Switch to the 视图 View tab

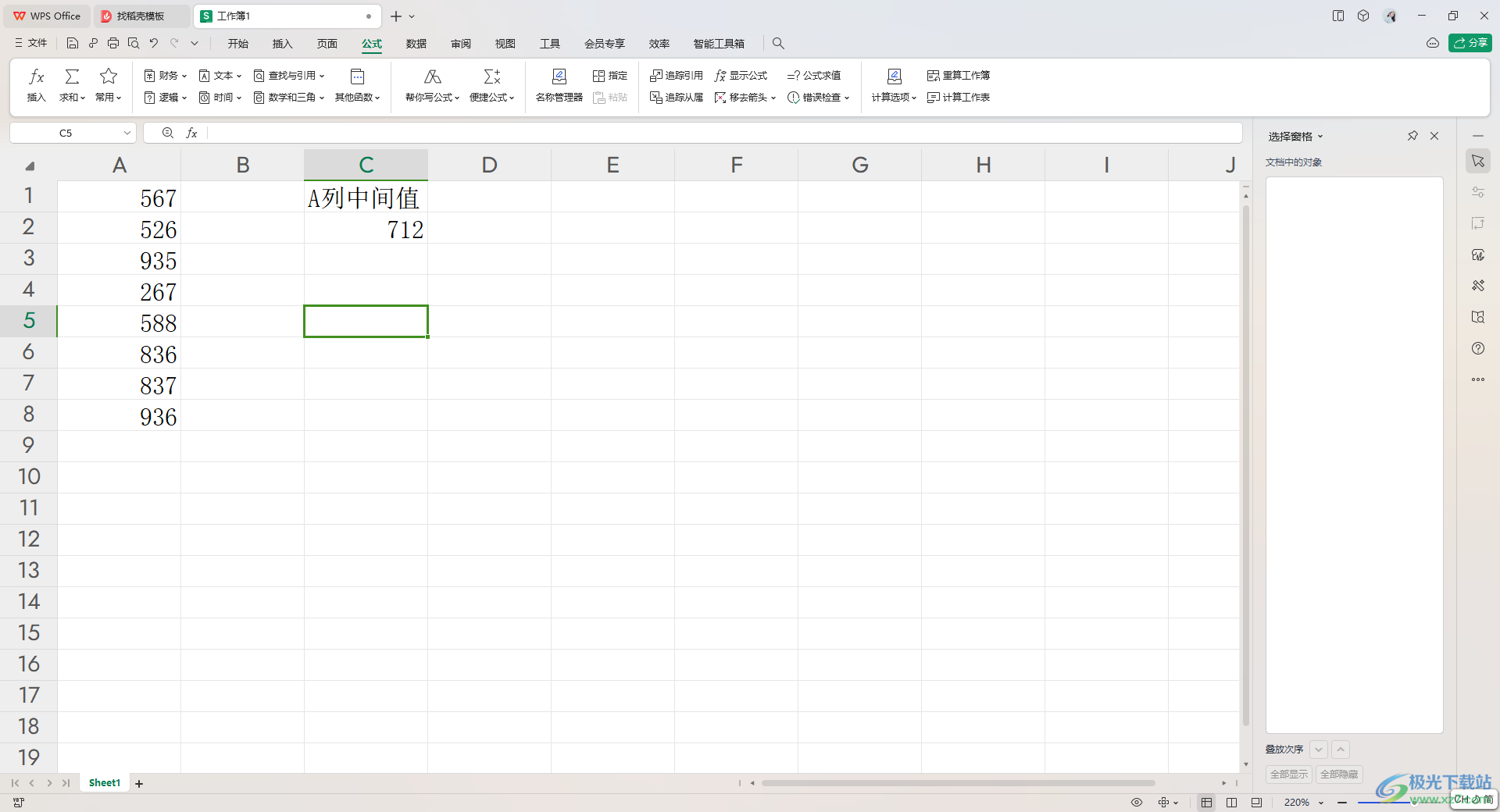(505, 44)
